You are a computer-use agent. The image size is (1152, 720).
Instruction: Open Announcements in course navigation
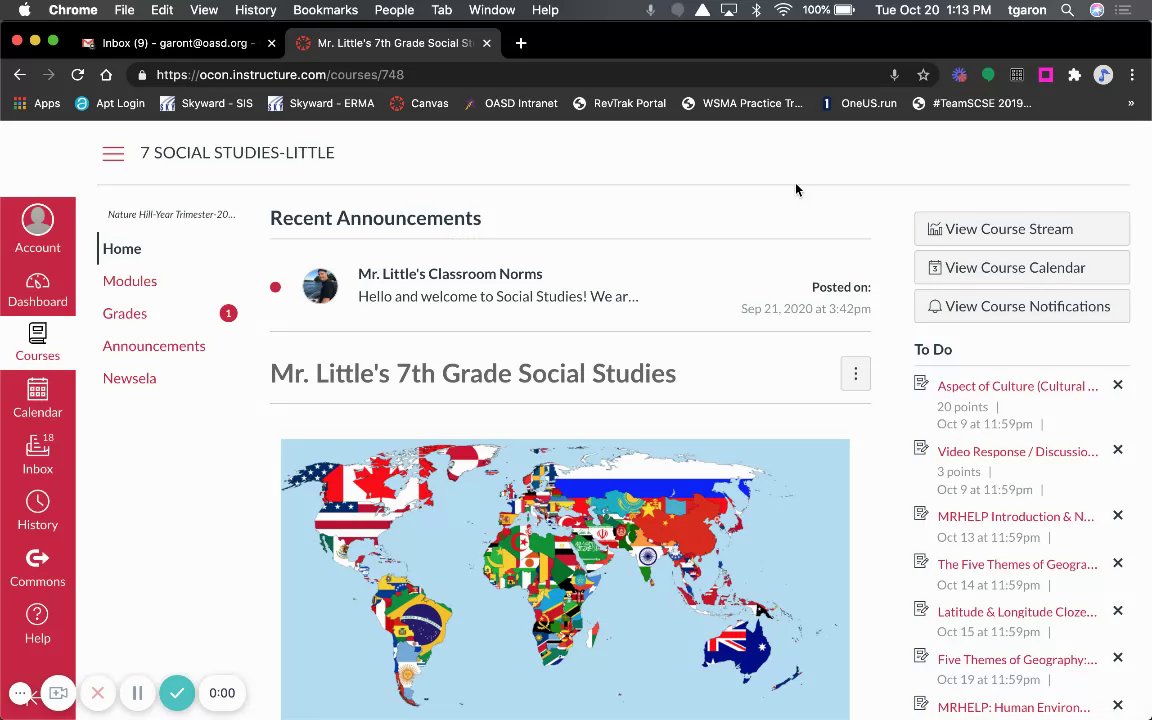pyautogui.click(x=154, y=346)
